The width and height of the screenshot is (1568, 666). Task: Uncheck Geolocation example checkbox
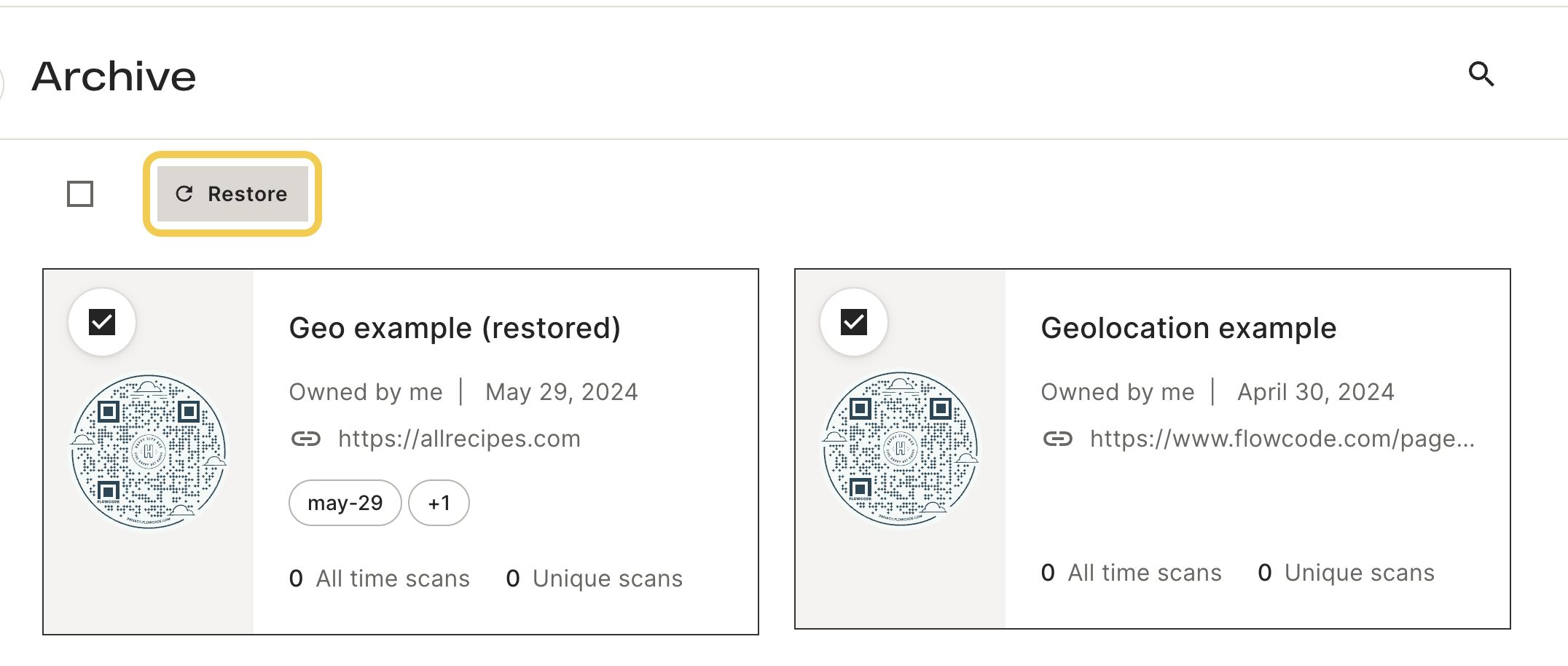coord(854,322)
